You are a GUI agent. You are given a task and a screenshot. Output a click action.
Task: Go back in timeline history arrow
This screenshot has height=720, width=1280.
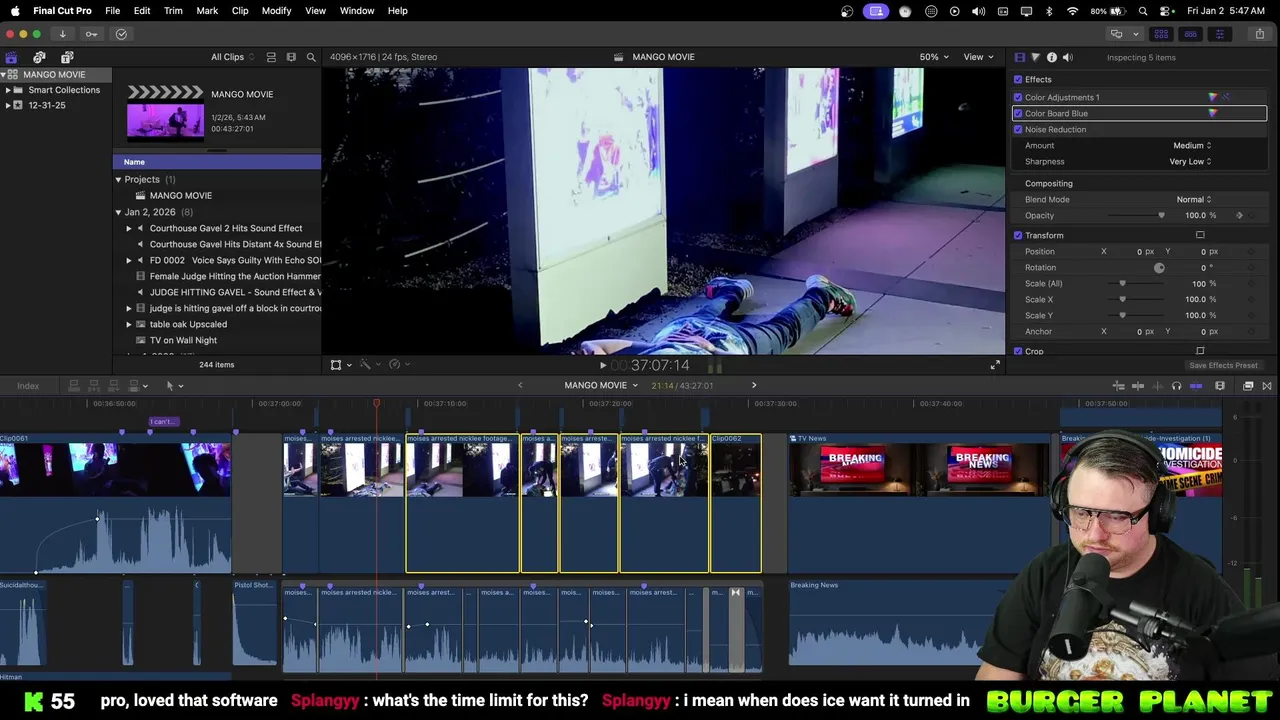click(x=520, y=385)
